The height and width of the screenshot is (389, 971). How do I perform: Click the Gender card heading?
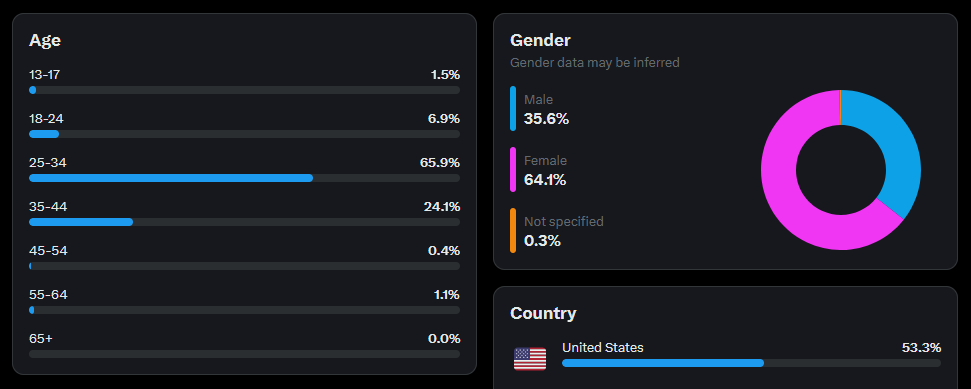(x=540, y=40)
